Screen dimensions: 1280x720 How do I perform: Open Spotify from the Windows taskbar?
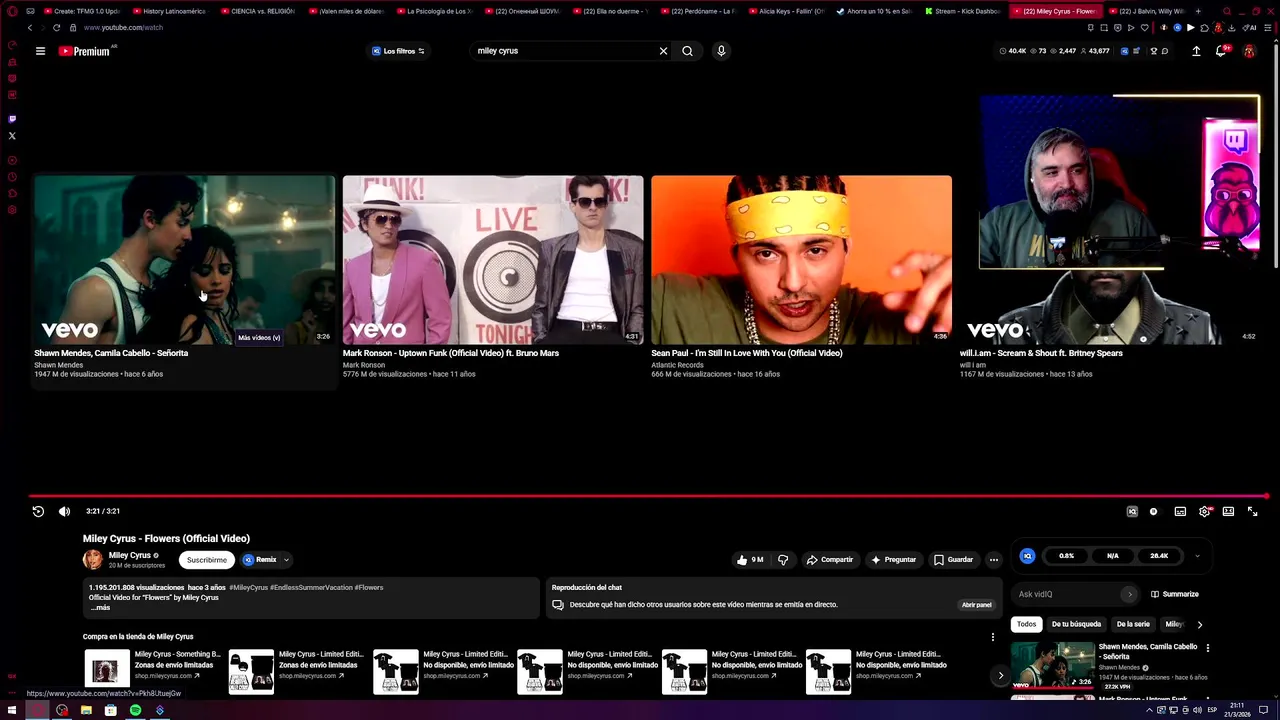pos(135,710)
